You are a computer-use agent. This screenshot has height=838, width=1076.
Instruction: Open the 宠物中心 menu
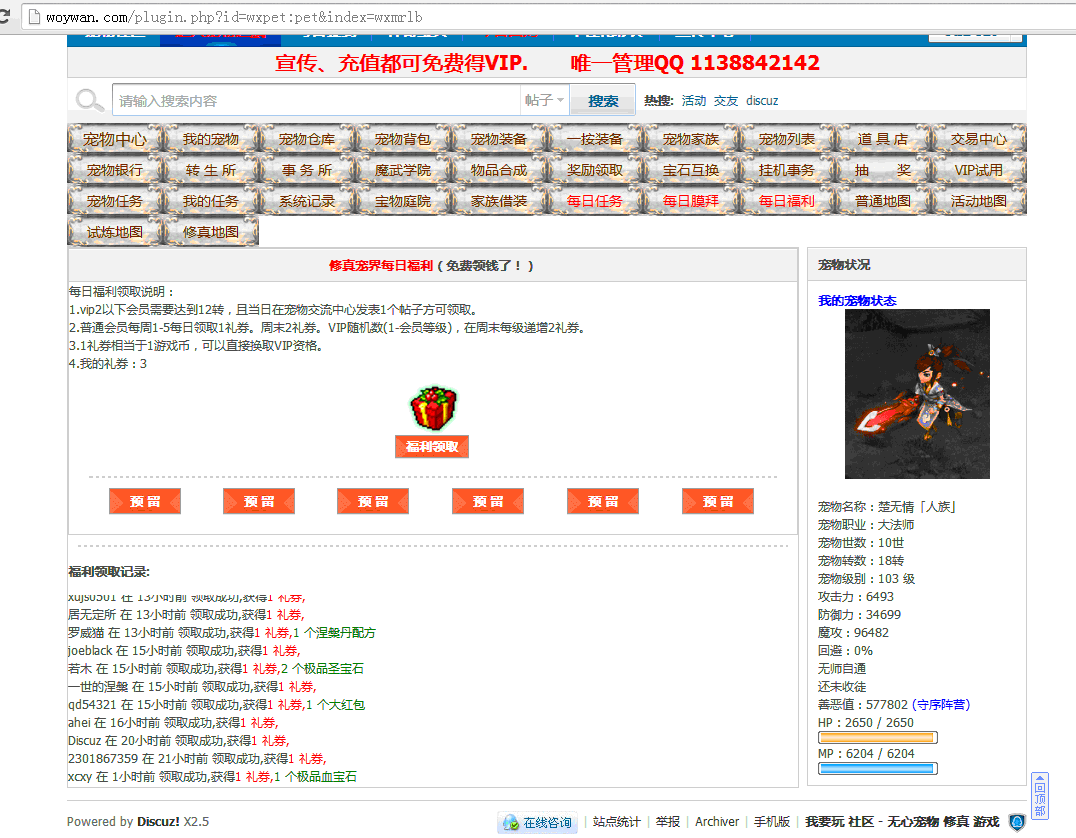pos(115,139)
